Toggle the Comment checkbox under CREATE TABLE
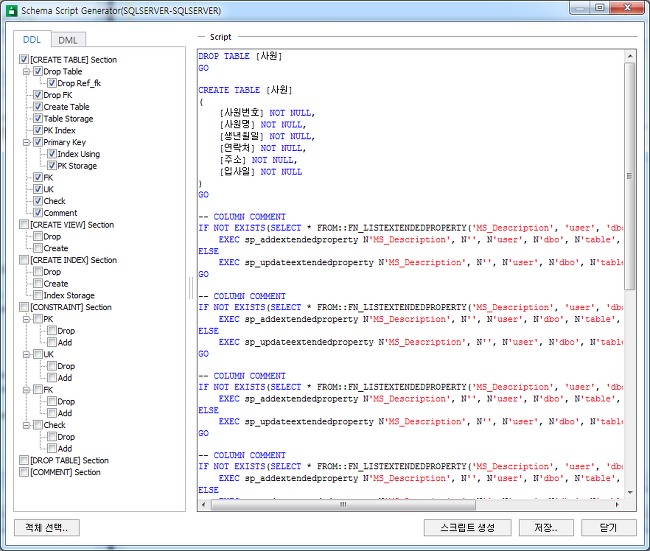 38,213
